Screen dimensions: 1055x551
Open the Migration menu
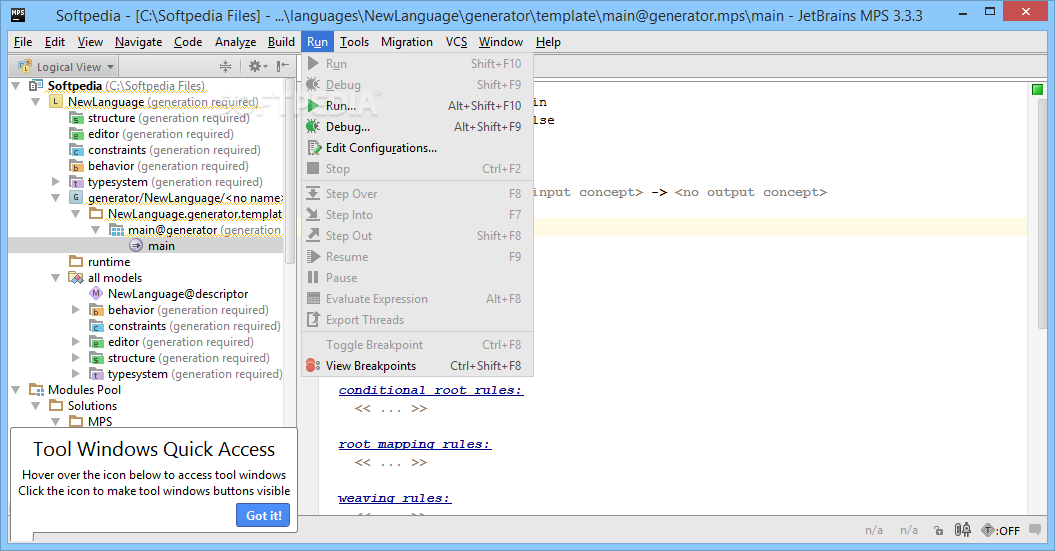tap(407, 42)
